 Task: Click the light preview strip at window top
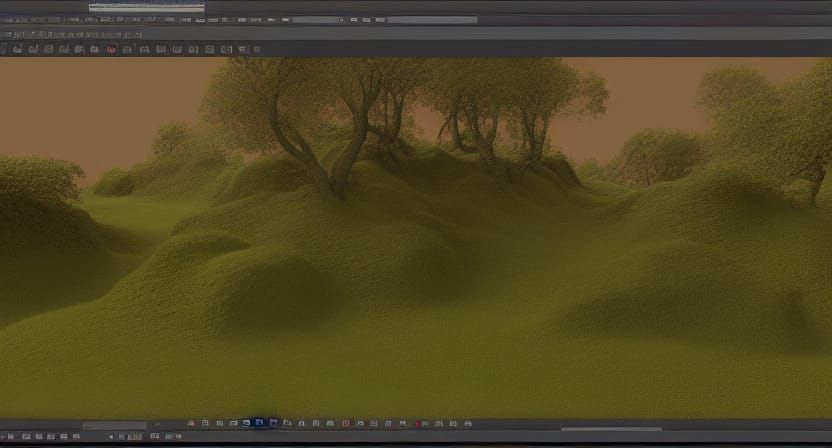tap(146, 7)
